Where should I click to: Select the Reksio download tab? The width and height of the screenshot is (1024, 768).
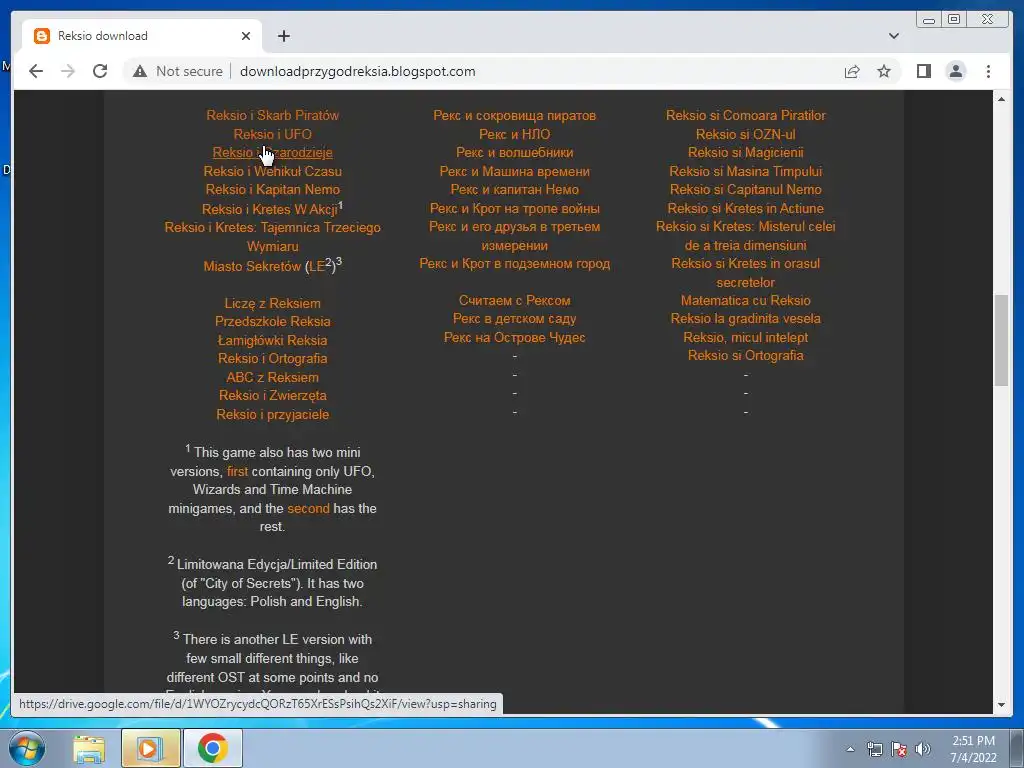pos(142,36)
